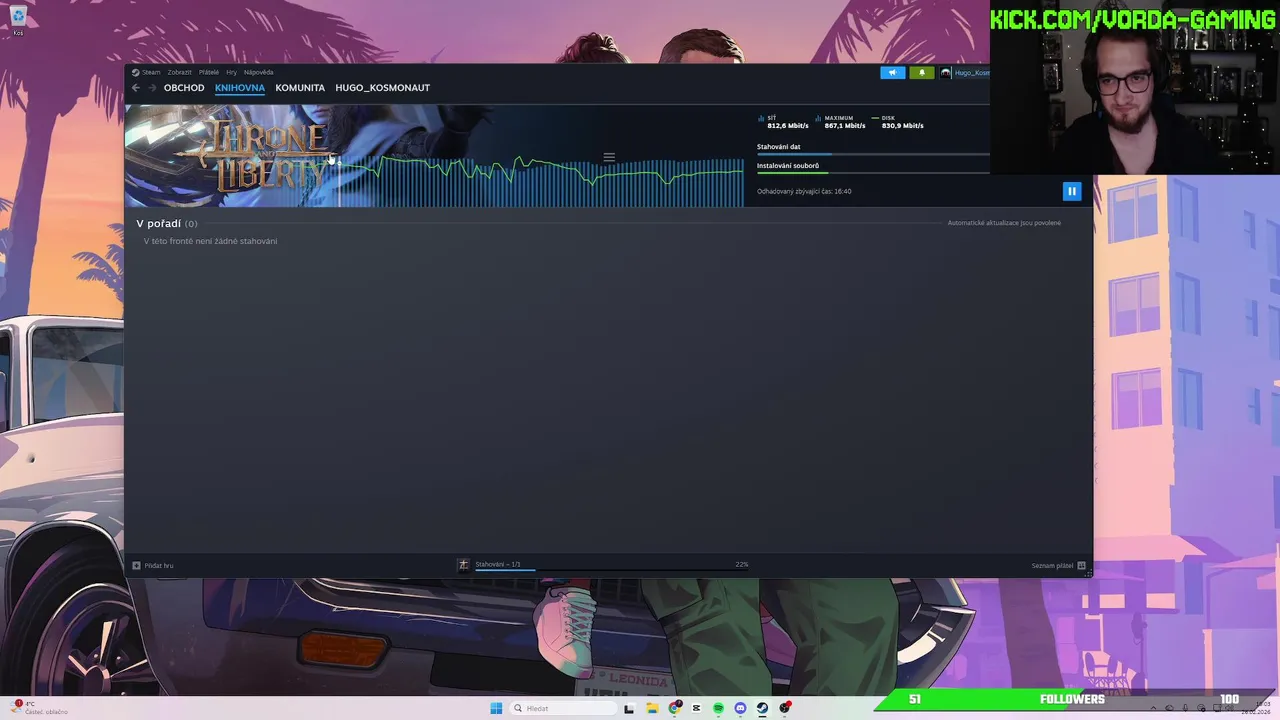Screen dimensions: 1280x720
Task: Open the last taskbar app with red badge
Action: coord(785,708)
